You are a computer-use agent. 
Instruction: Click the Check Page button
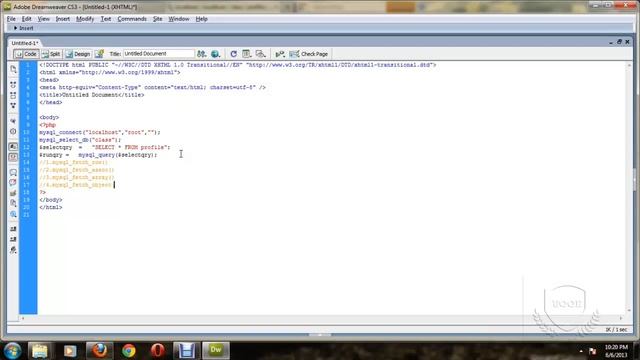(x=309, y=54)
